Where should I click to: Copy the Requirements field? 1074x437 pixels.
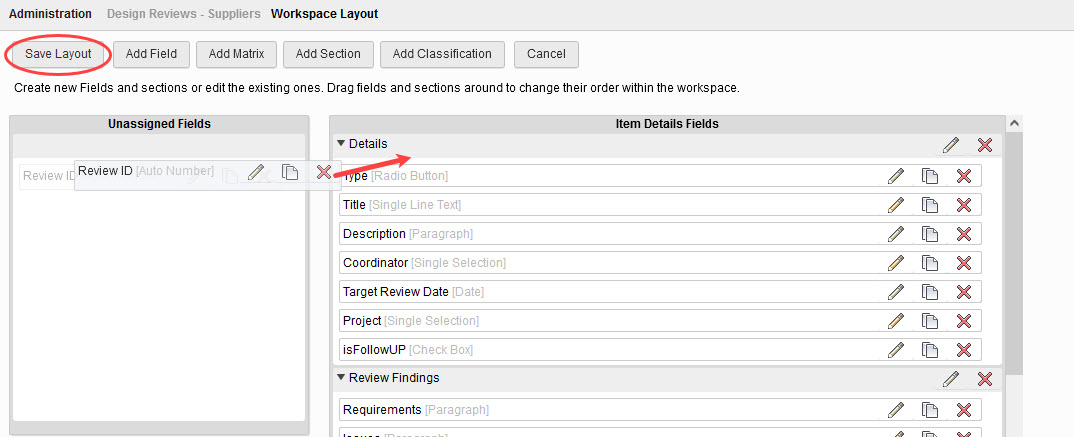[929, 410]
